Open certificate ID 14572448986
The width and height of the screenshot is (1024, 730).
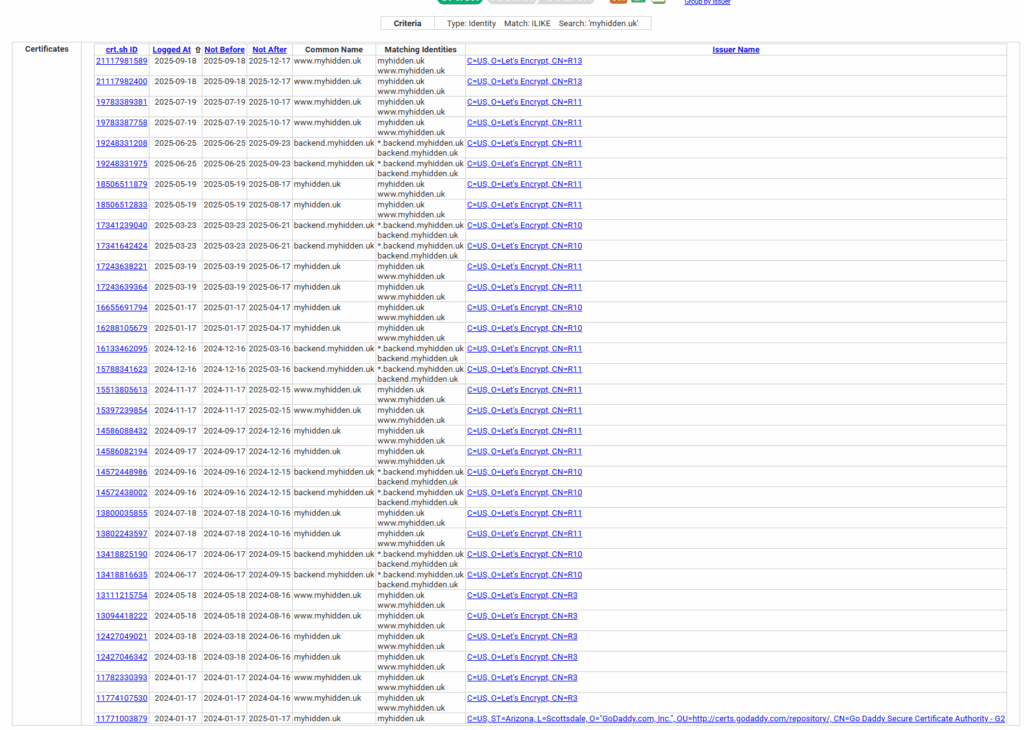[121, 472]
